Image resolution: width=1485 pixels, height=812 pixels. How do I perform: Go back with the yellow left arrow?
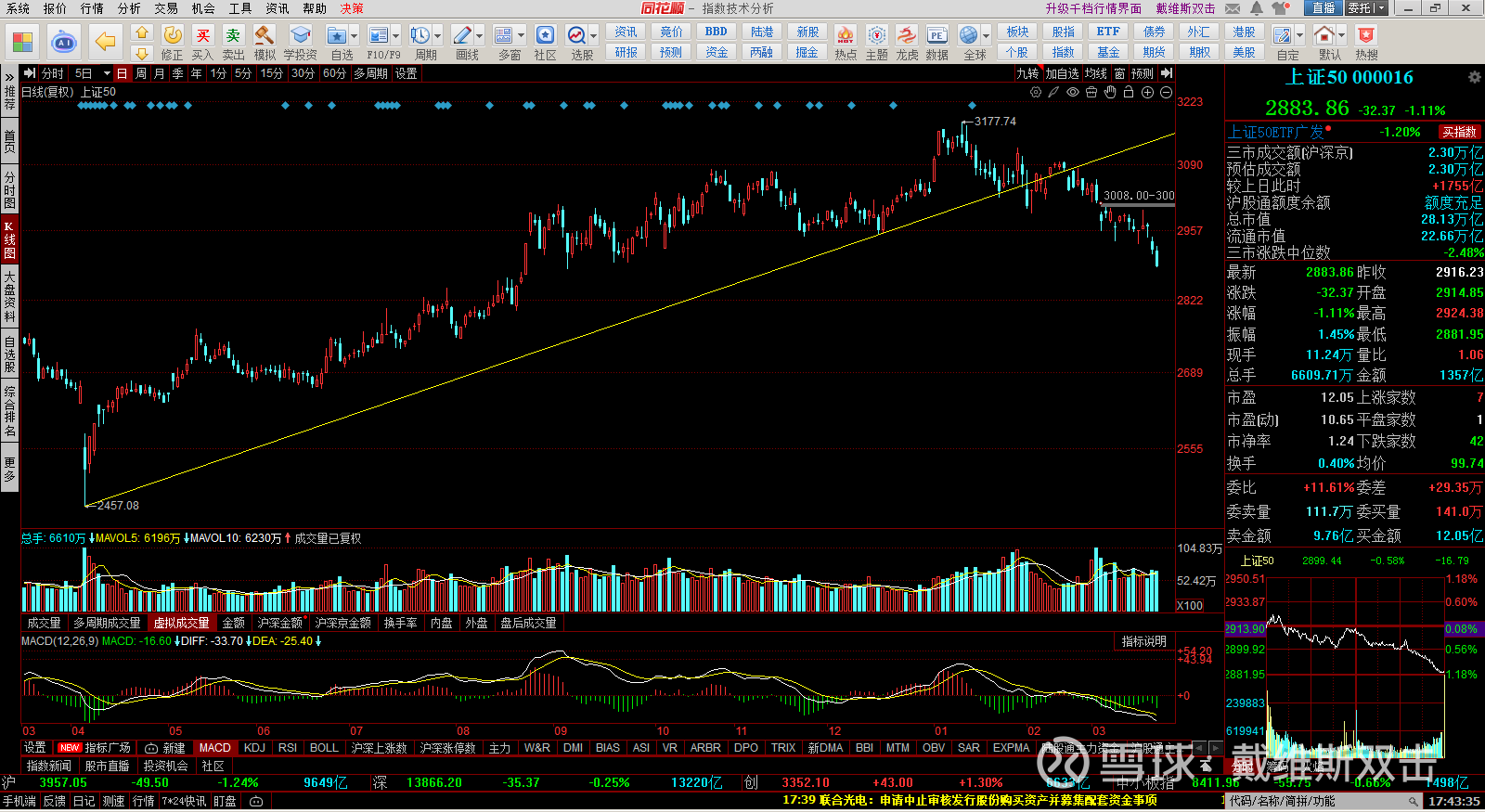tap(106, 42)
